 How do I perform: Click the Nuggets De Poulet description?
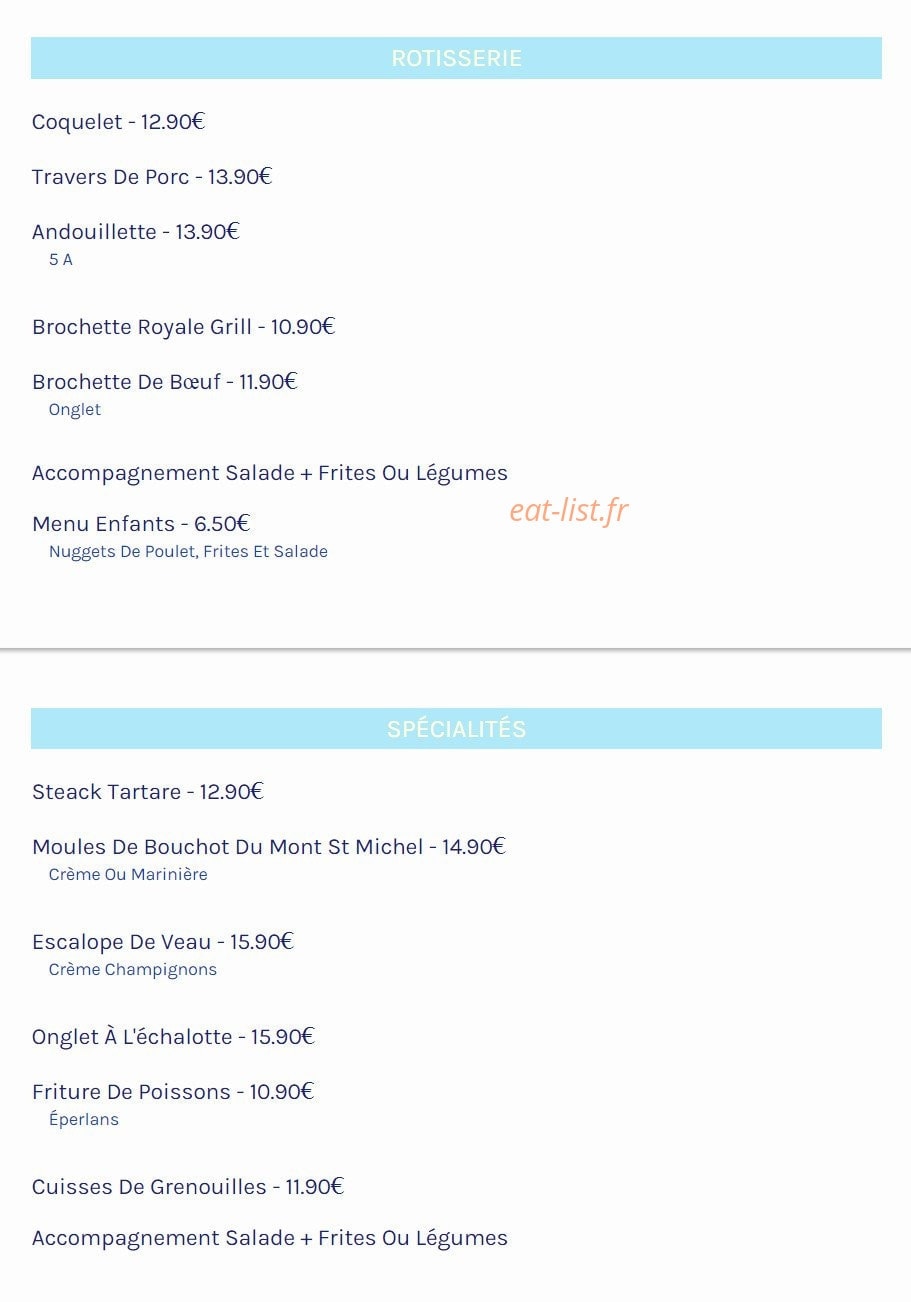point(188,552)
